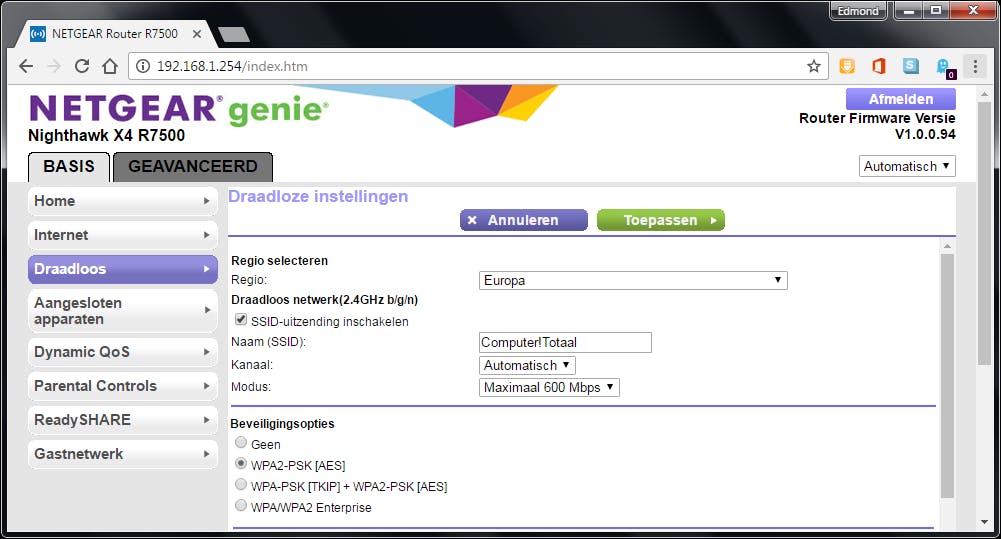Select the Geen security option
Screen dimensions: 1001x539
click(x=241, y=443)
